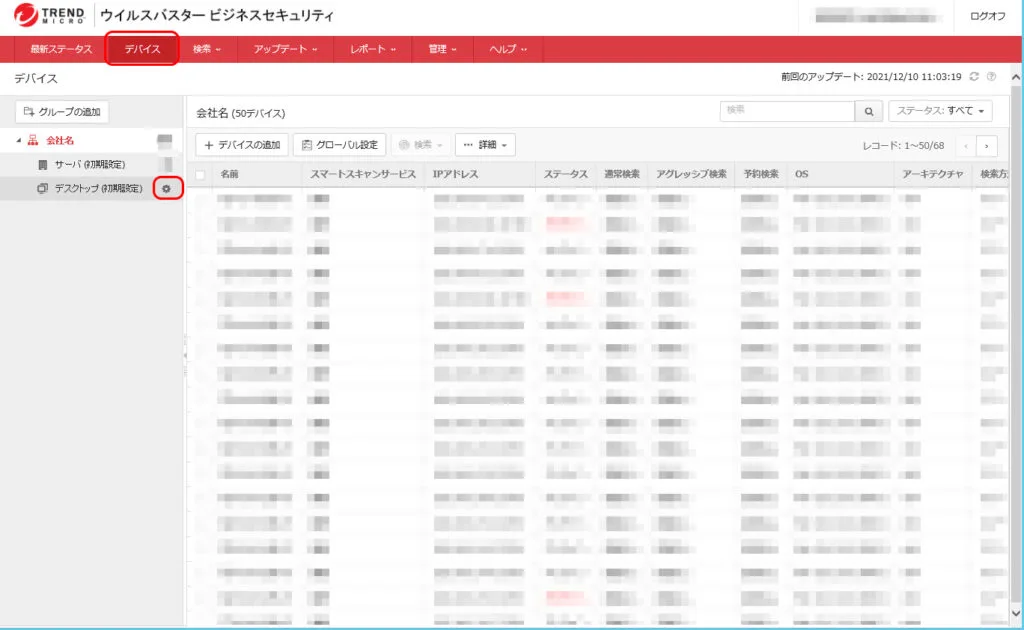The height and width of the screenshot is (630, 1024).
Task: Sort by IPアドレス column
Action: pos(455,174)
